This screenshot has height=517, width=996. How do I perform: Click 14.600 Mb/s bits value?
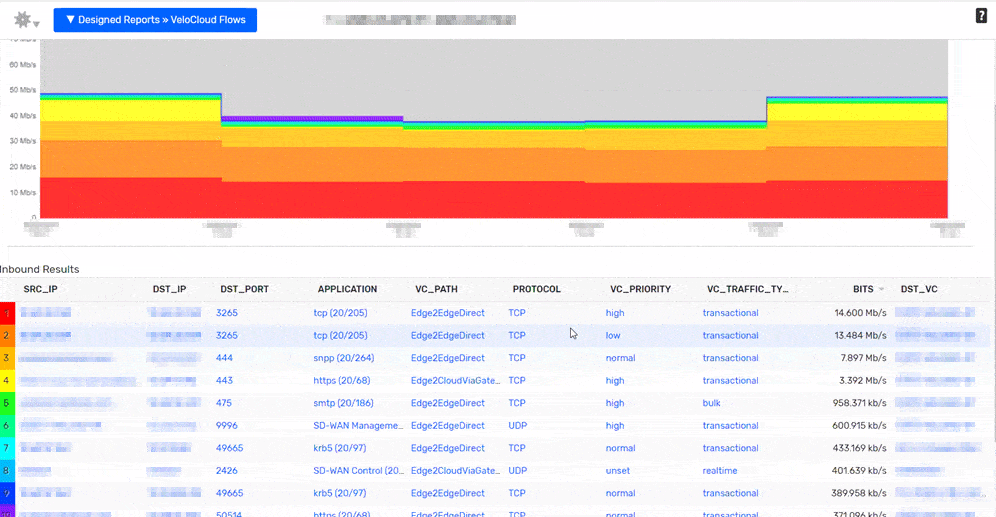[860, 313]
